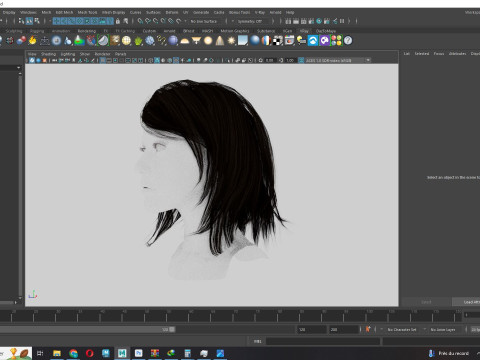Click the glowing sphere light shelf icon

click(x=208, y=41)
